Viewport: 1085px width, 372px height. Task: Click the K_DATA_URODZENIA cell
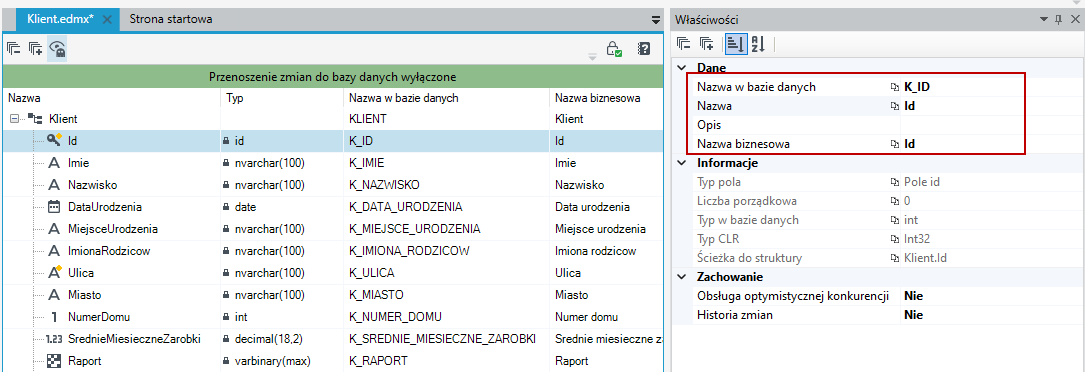(446, 207)
